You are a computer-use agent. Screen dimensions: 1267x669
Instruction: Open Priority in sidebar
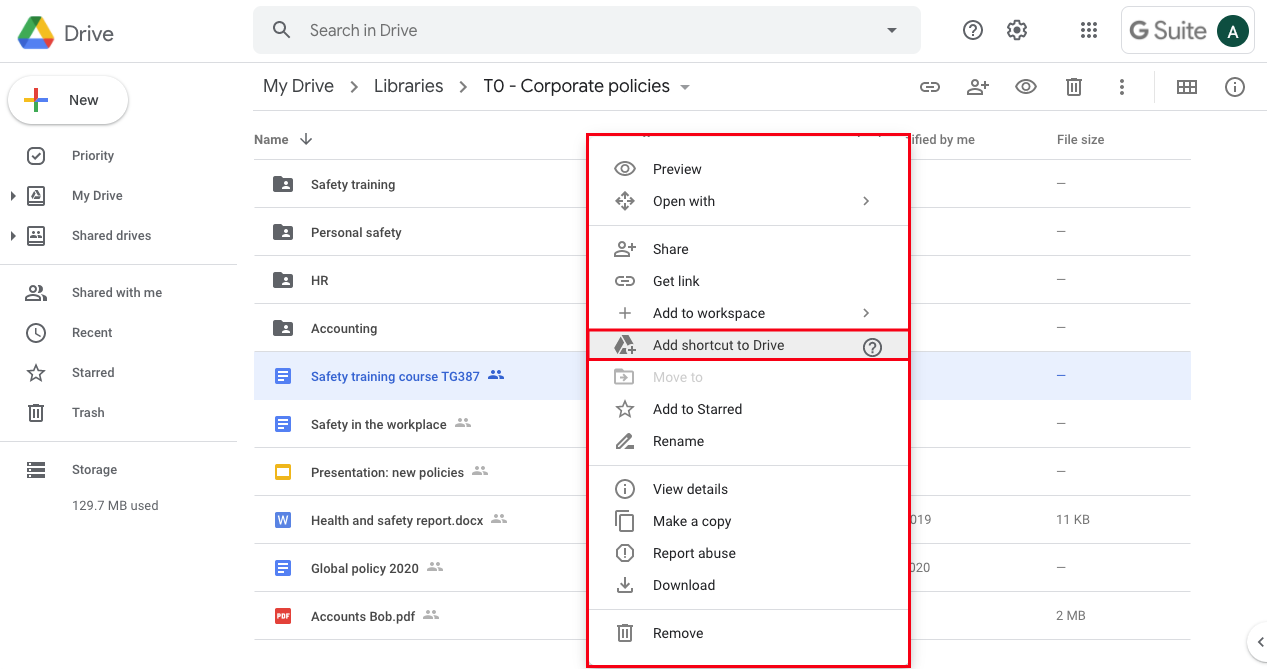tap(93, 156)
